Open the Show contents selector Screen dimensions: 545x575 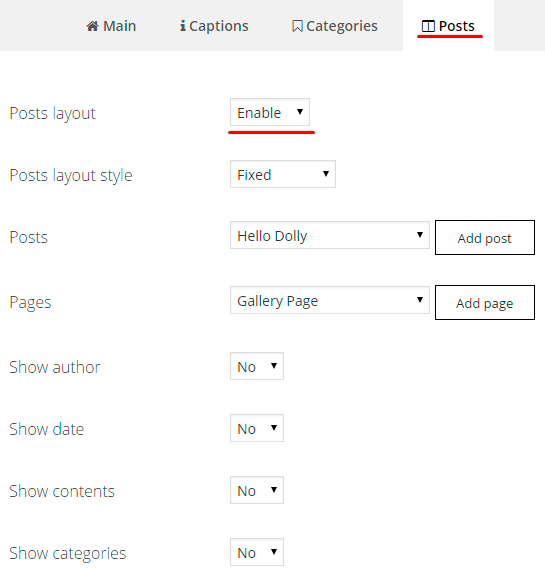tap(257, 490)
